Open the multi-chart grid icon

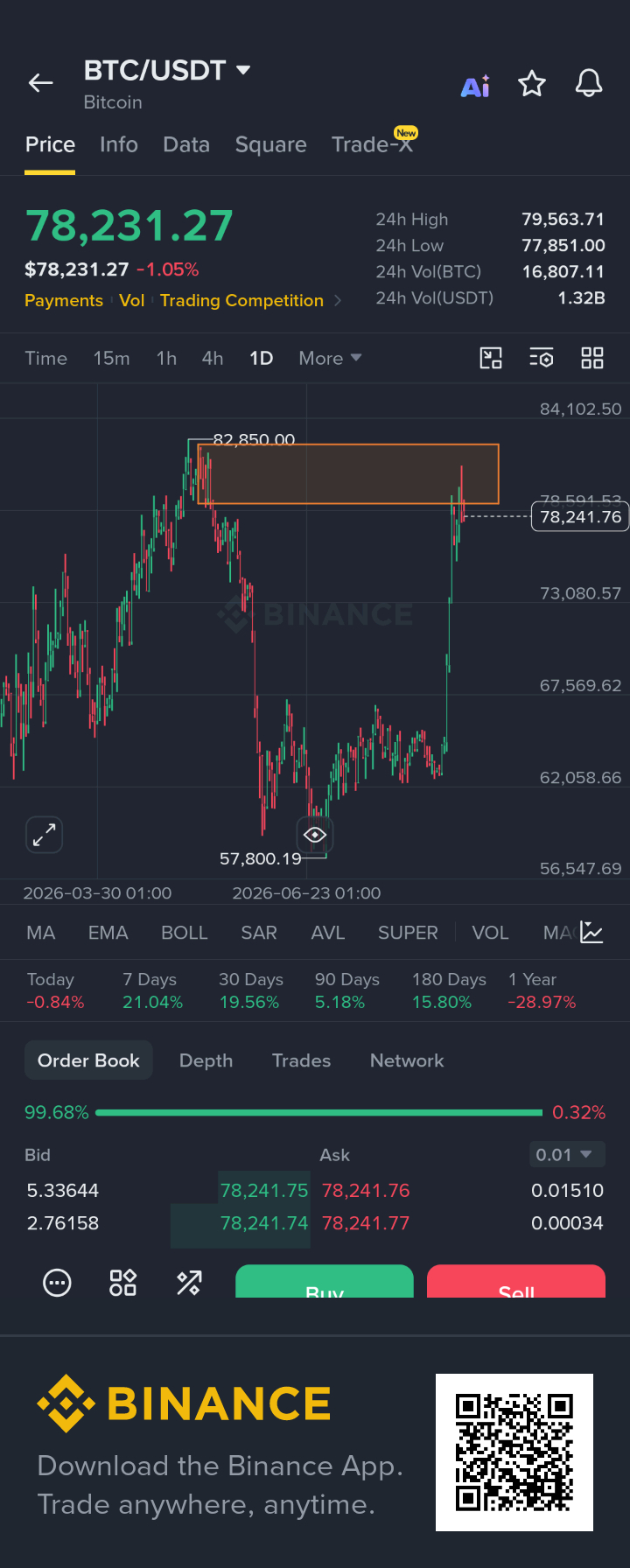pos(592,358)
